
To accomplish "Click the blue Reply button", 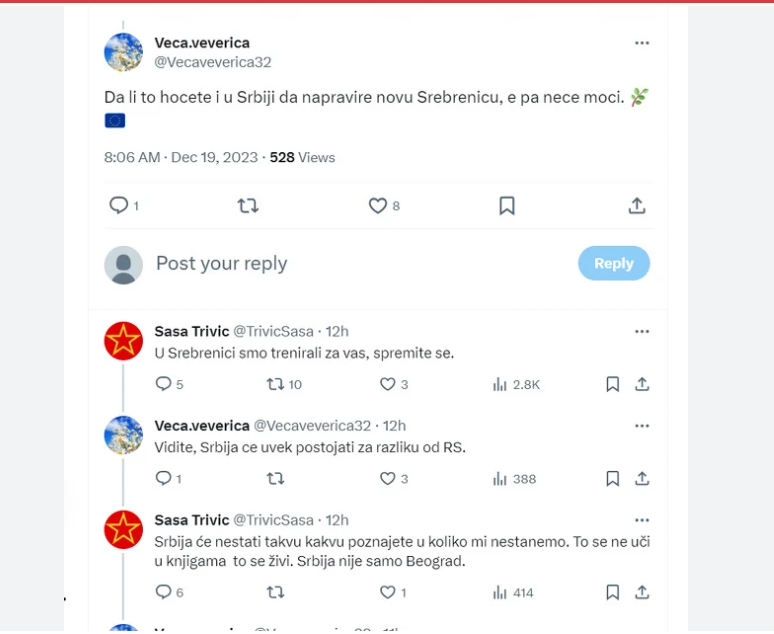I will [614, 263].
